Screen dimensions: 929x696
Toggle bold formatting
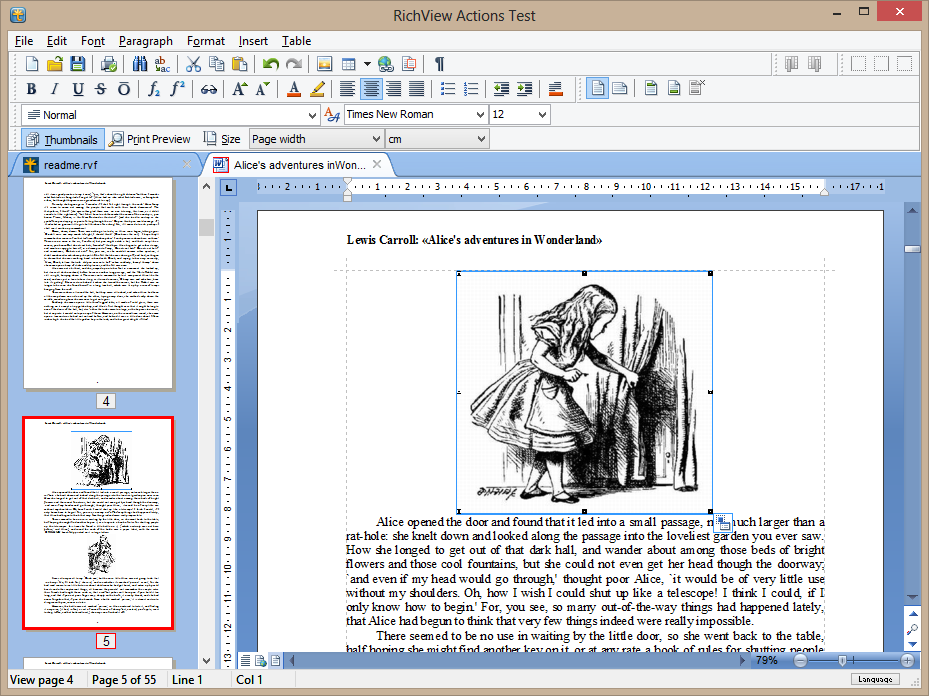click(31, 89)
